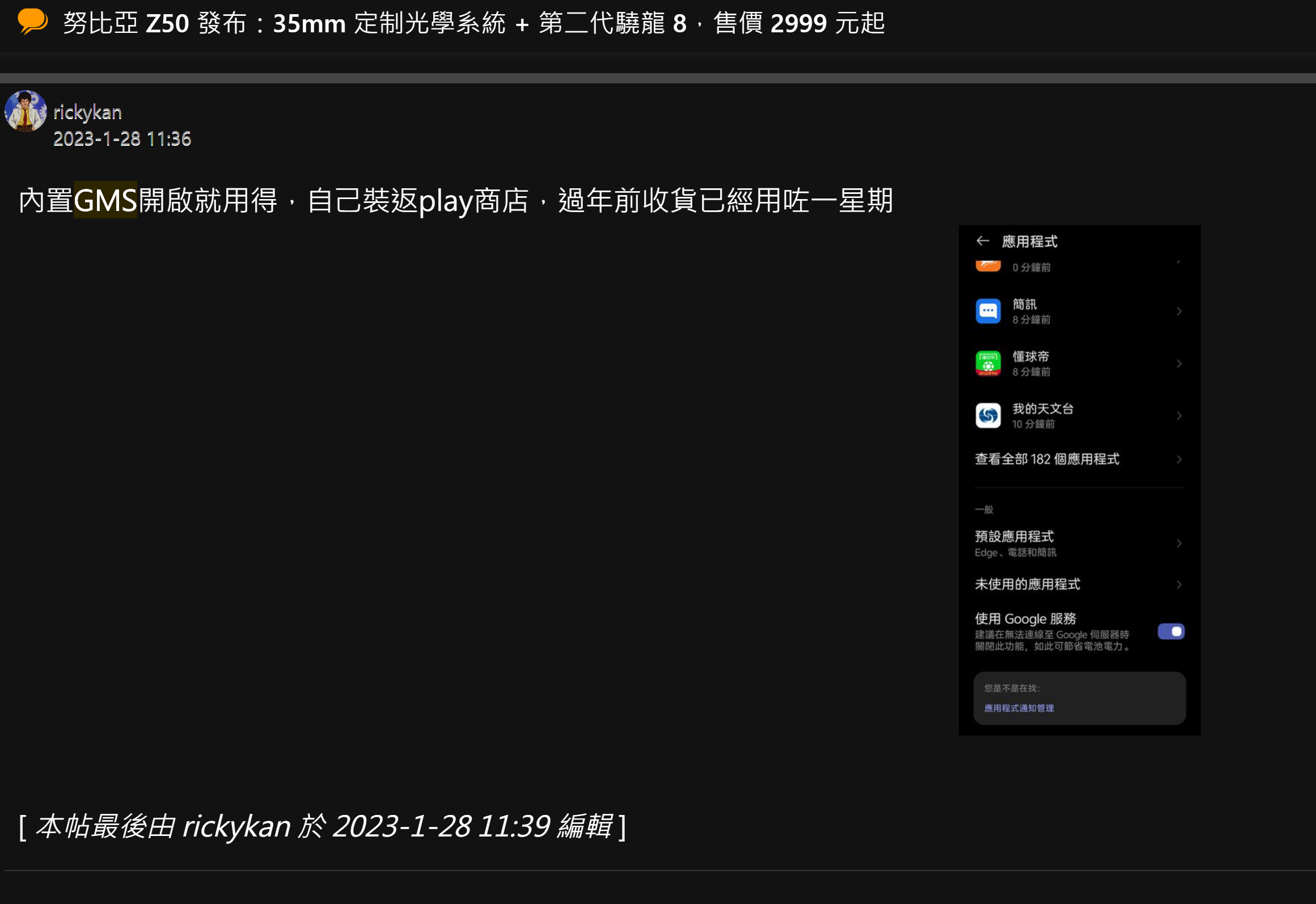This screenshot has width=1316, height=904.
Task: Tap the 我的天文台 app icon
Action: [x=988, y=416]
